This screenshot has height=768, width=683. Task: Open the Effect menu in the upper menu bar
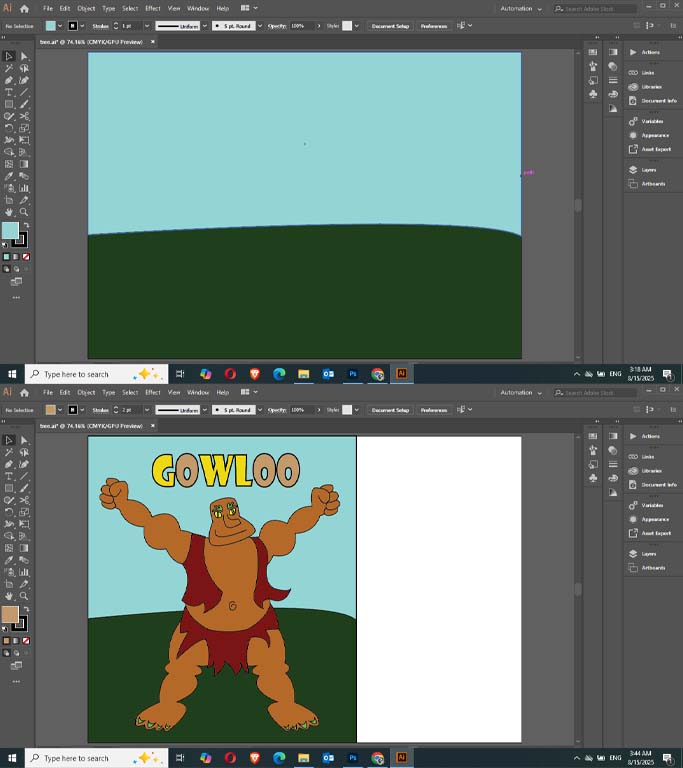152,8
